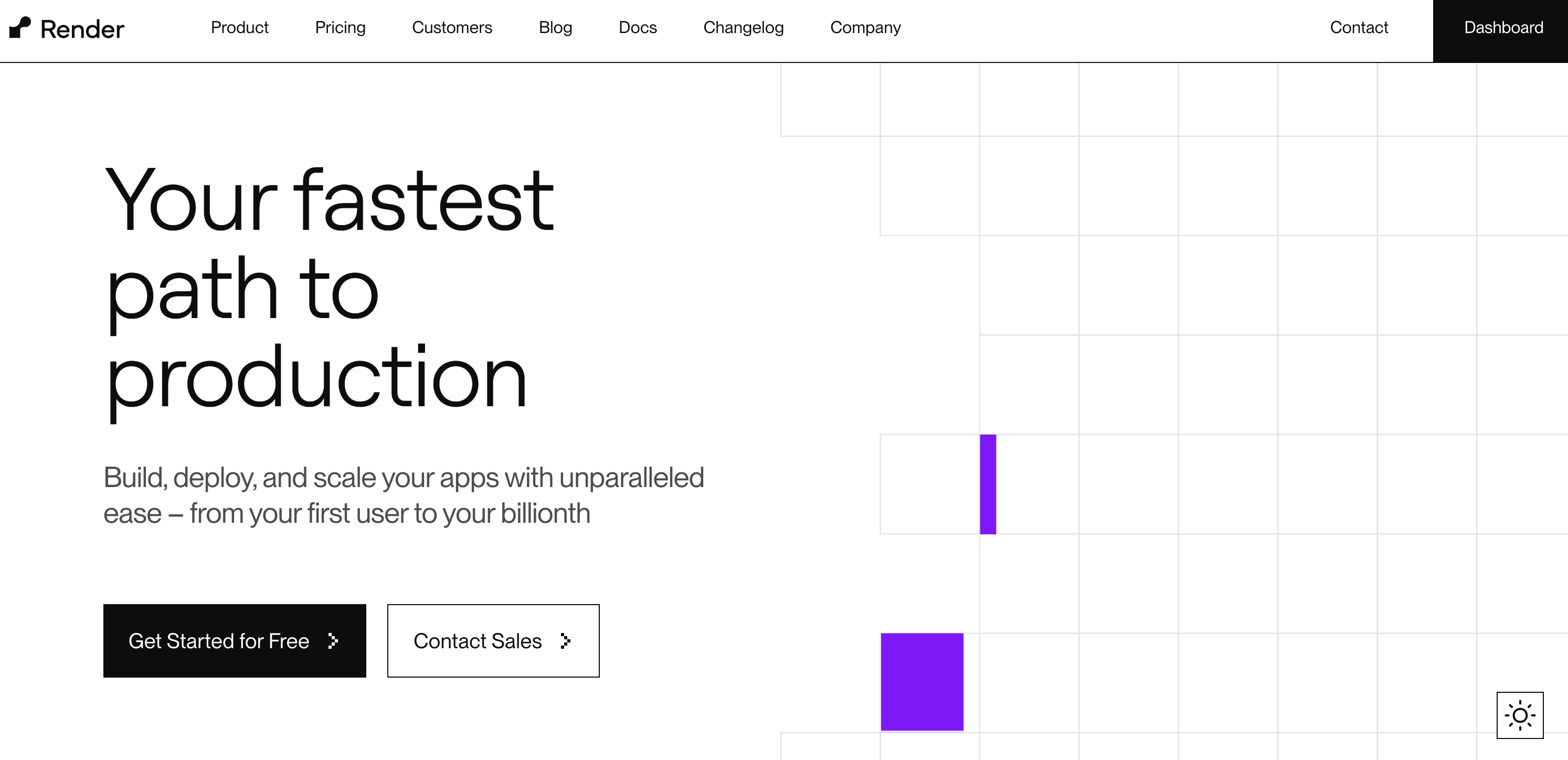
Task: Open the Dashboard button
Action: coord(1503,27)
